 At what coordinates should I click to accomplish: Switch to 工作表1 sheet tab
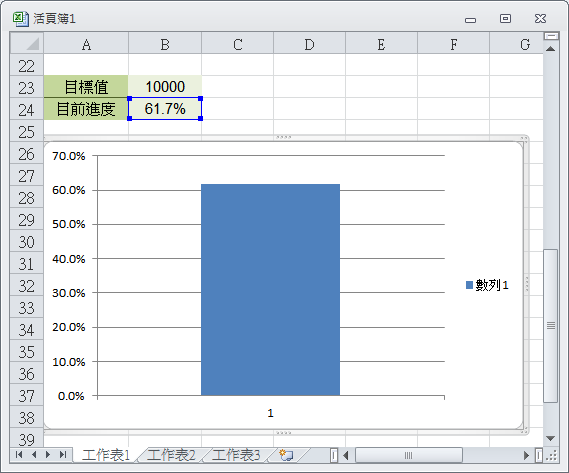(x=106, y=455)
